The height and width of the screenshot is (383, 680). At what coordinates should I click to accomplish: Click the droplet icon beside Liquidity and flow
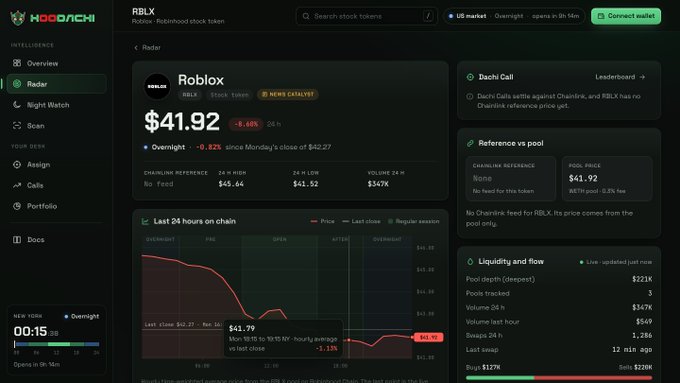tap(470, 262)
